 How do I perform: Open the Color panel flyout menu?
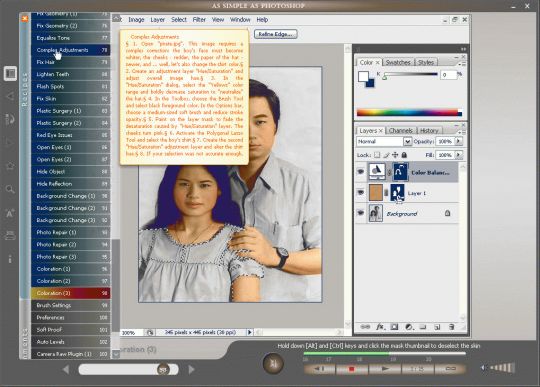[x=461, y=64]
